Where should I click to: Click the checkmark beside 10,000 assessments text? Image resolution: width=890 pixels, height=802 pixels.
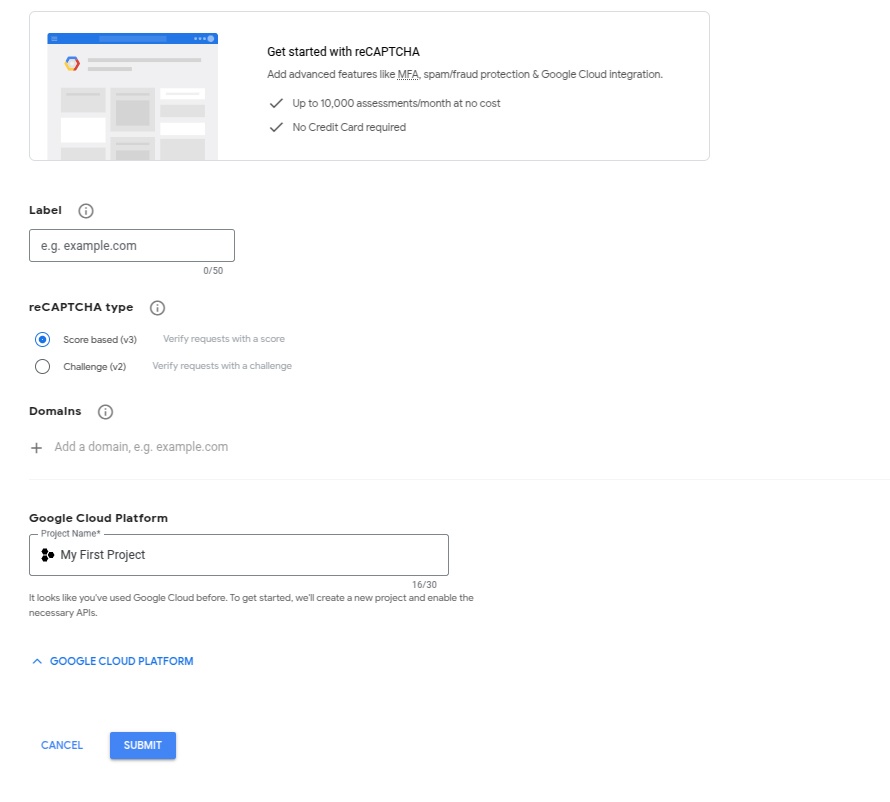point(276,103)
